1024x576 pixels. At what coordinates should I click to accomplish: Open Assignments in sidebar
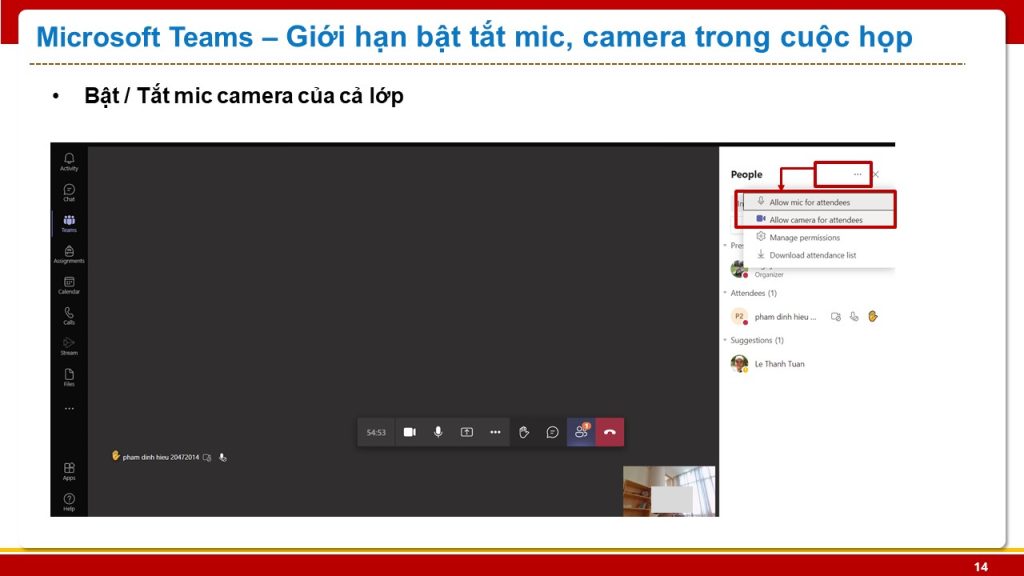(69, 254)
